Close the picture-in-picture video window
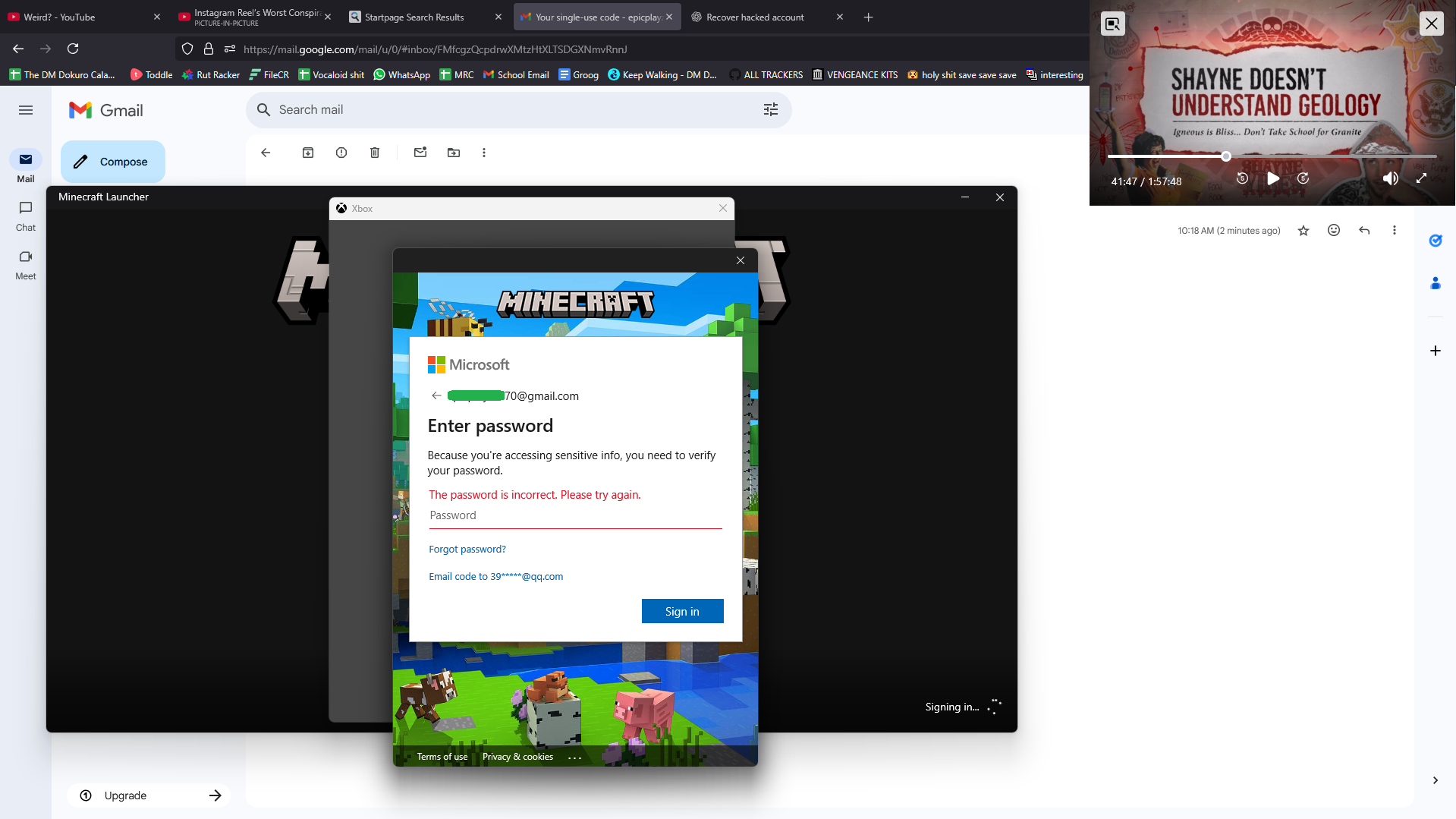 [x=1431, y=24]
